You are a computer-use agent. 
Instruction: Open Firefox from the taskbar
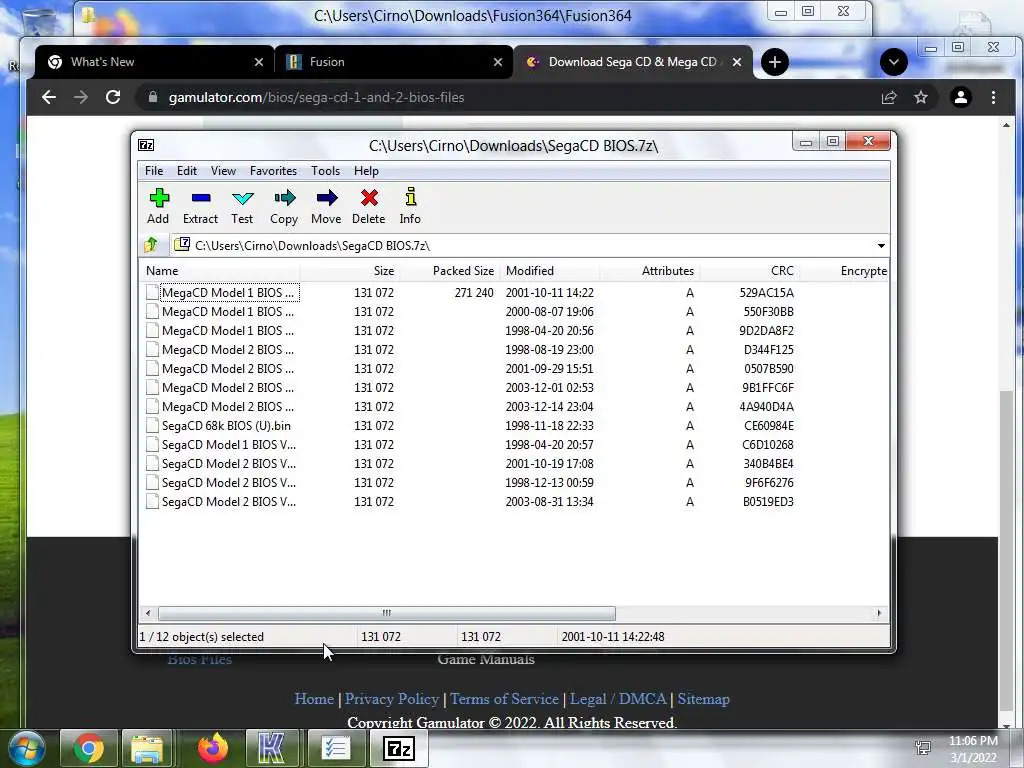point(213,748)
